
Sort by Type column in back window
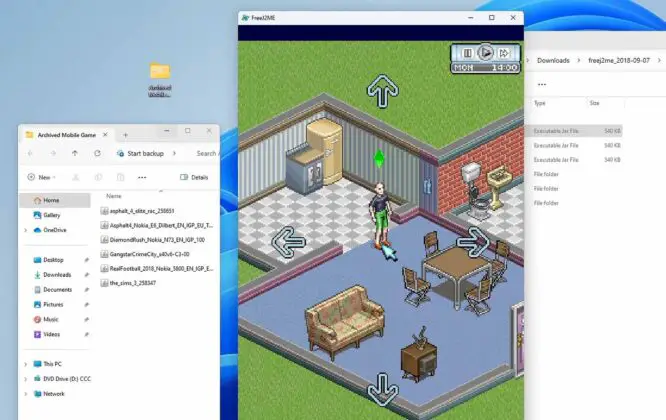(x=539, y=103)
